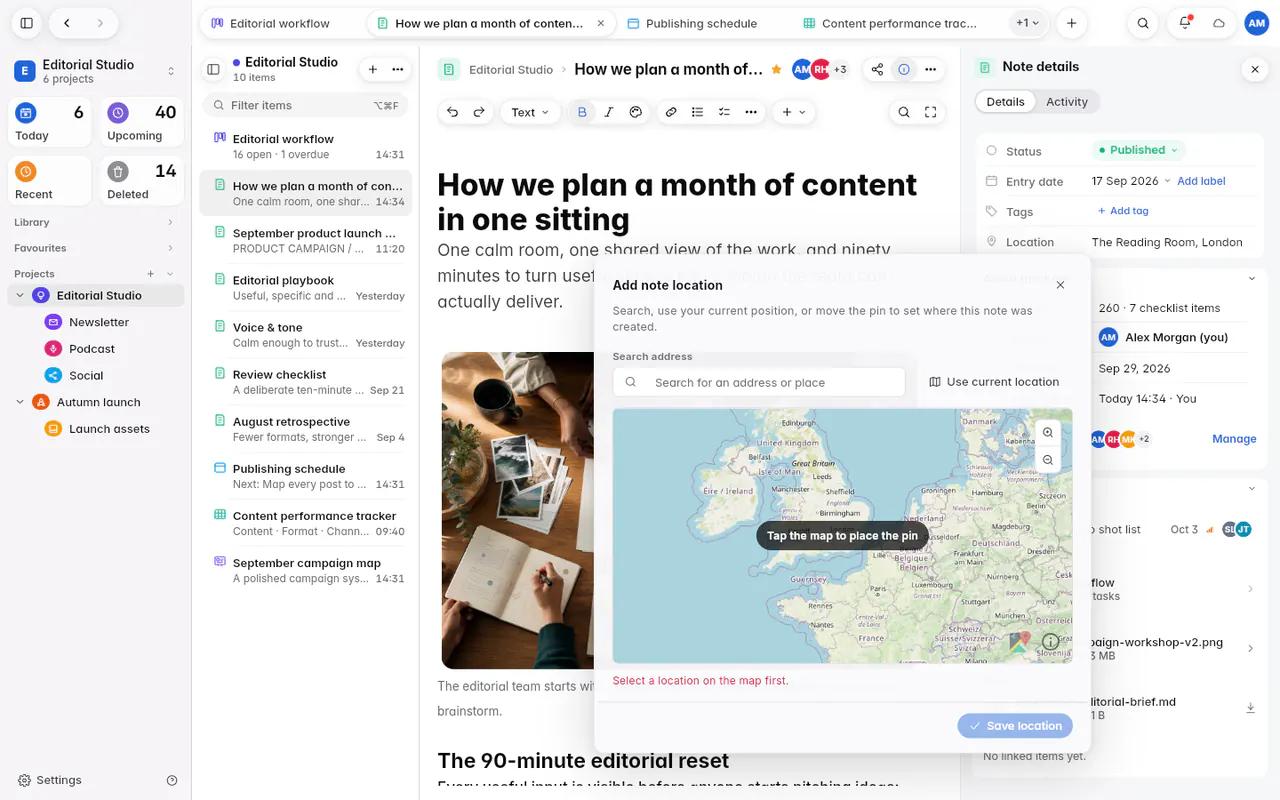The height and width of the screenshot is (800, 1280).
Task: Enter fullscreen editor mode
Action: coord(931,112)
